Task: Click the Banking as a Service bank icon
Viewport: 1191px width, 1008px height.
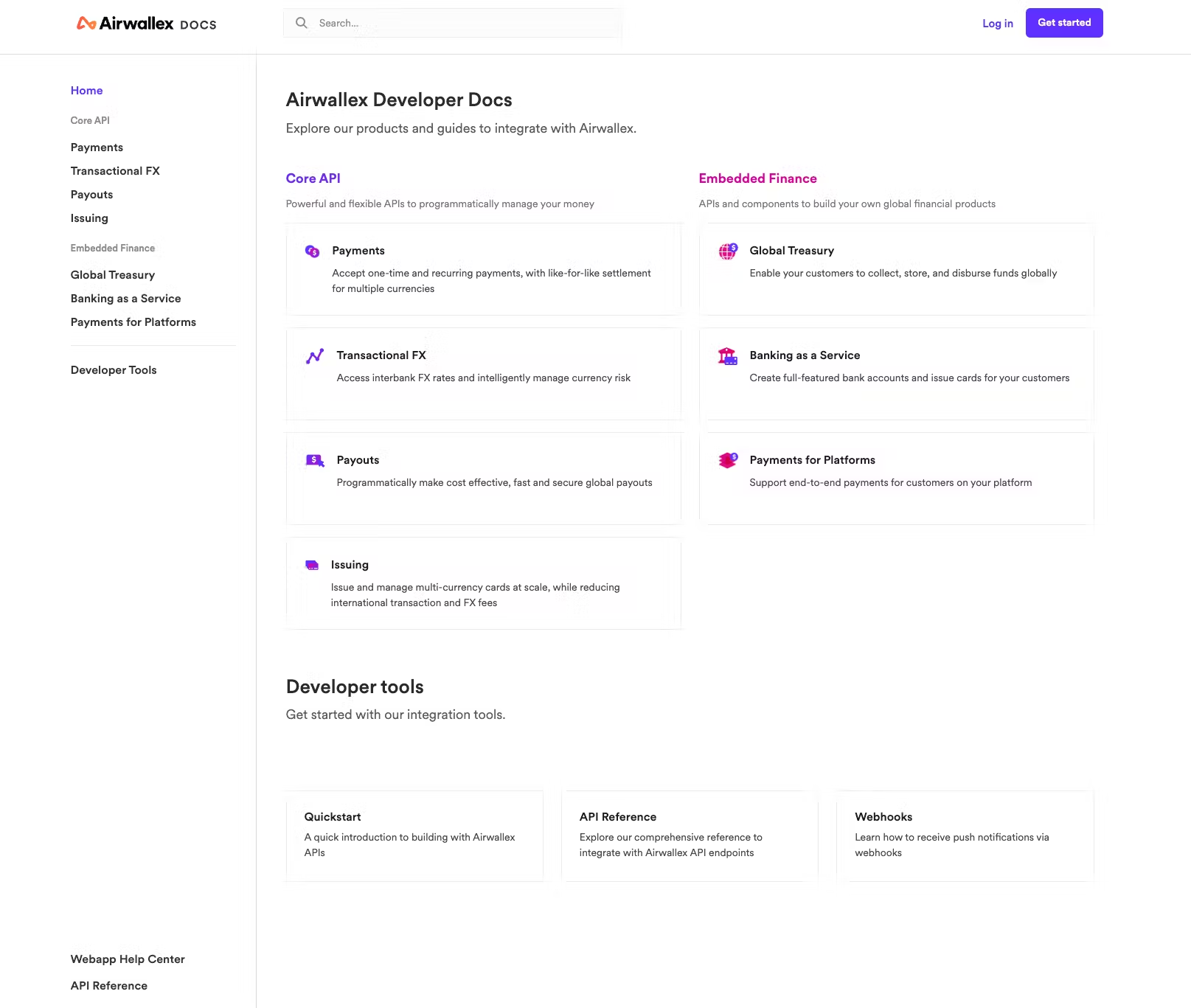Action: pos(728,356)
